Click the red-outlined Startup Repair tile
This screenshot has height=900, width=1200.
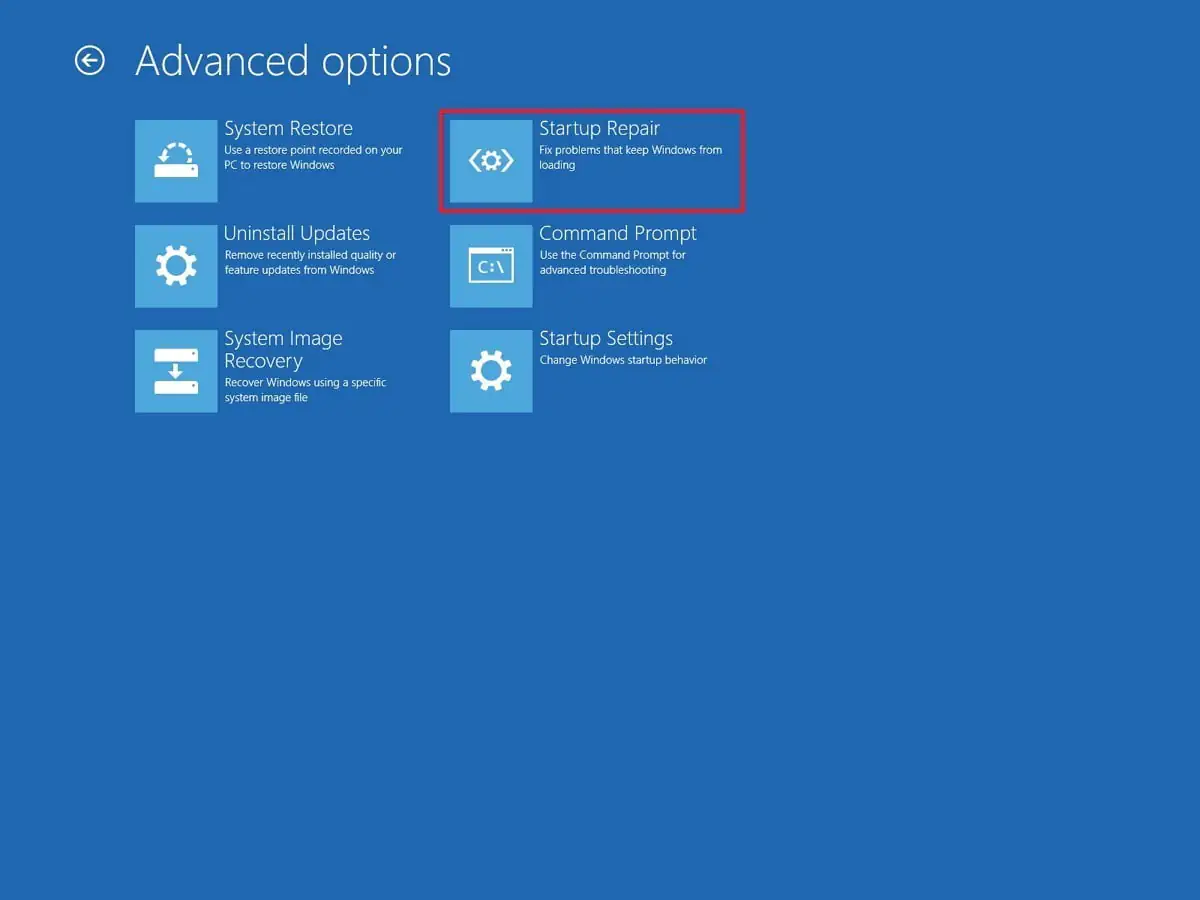tap(592, 160)
